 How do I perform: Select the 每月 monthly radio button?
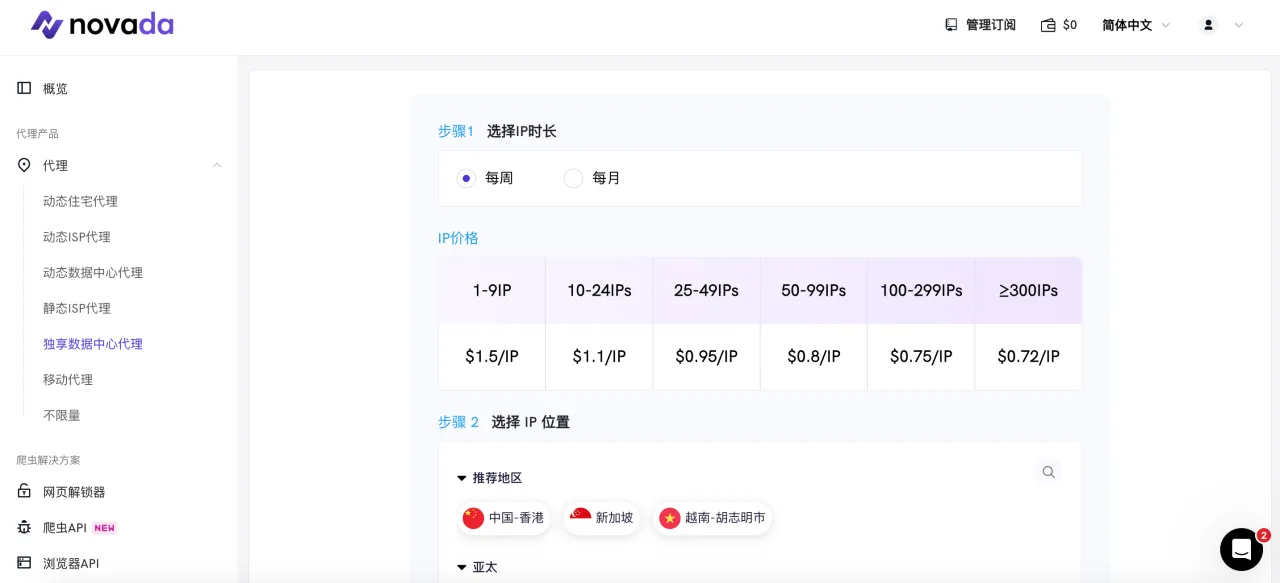(573, 178)
